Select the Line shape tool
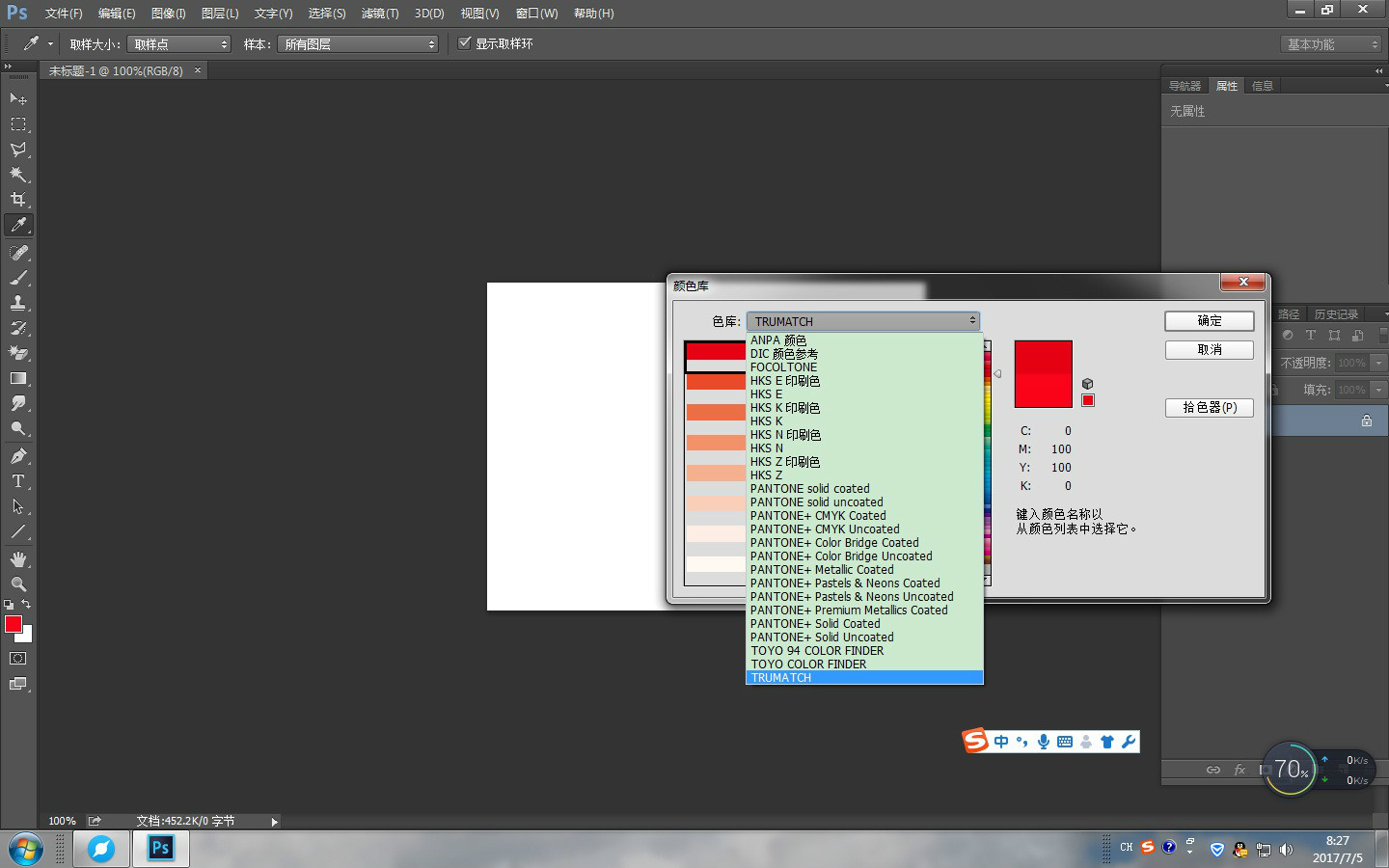 click(18, 531)
